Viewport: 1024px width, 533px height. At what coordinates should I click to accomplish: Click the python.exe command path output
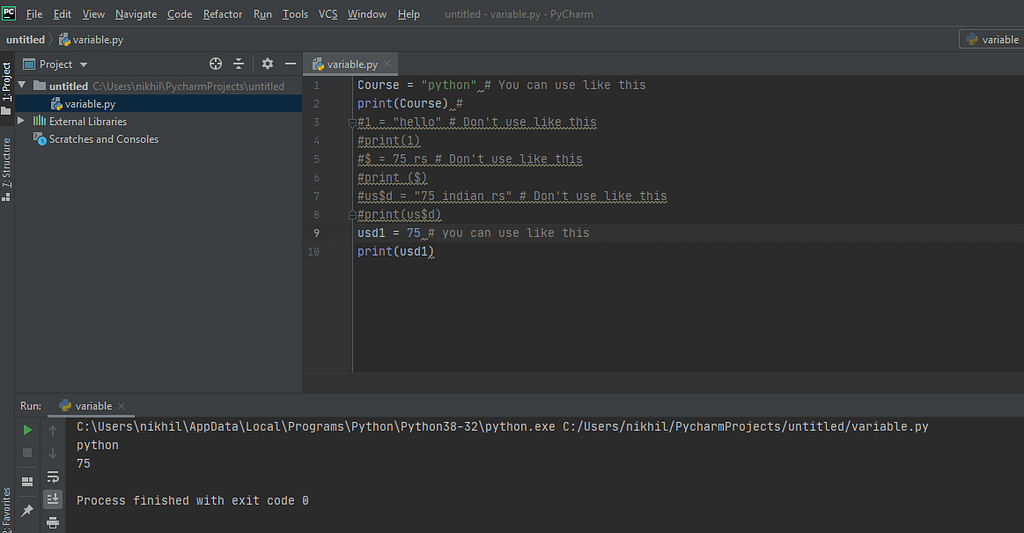pyautogui.click(x=502, y=427)
